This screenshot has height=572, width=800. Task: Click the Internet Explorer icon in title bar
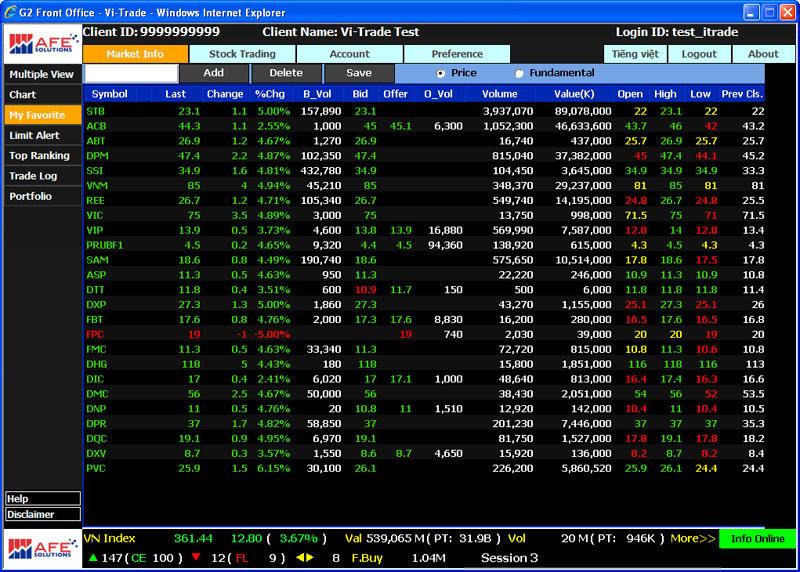10,12
